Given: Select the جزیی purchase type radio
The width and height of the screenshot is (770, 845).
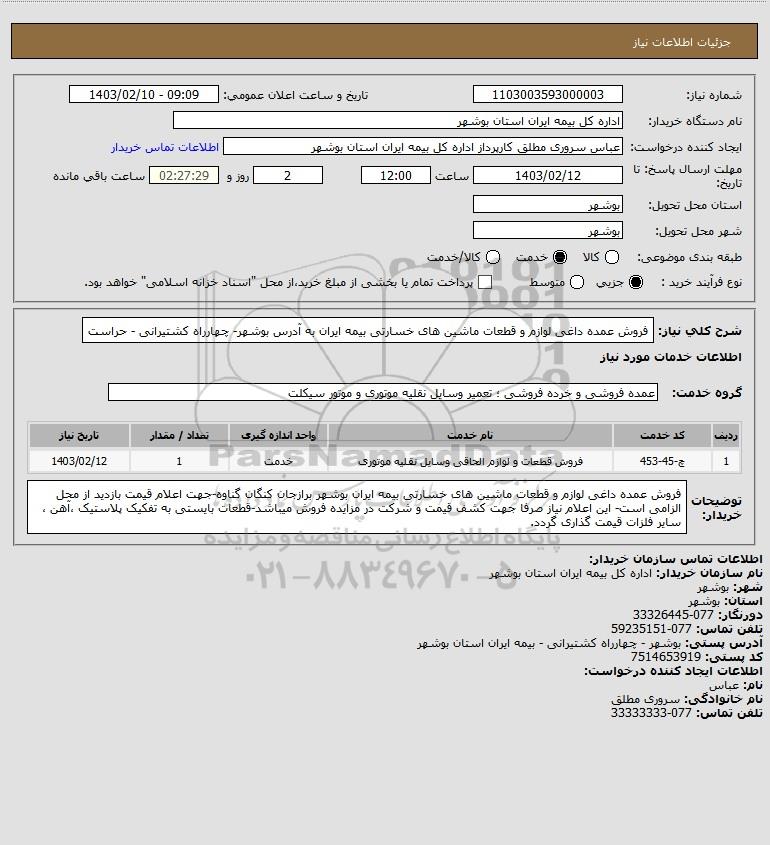Looking at the screenshot, I should (636, 282).
